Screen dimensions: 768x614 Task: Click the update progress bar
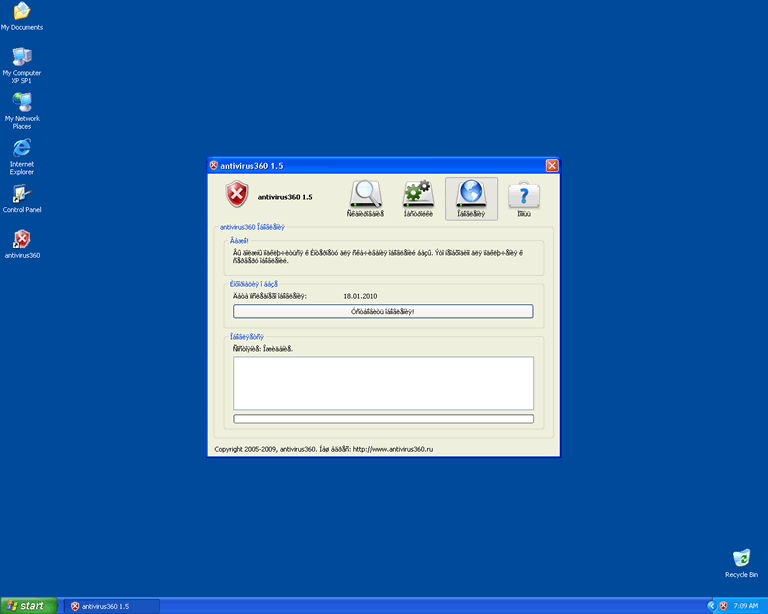pos(383,419)
